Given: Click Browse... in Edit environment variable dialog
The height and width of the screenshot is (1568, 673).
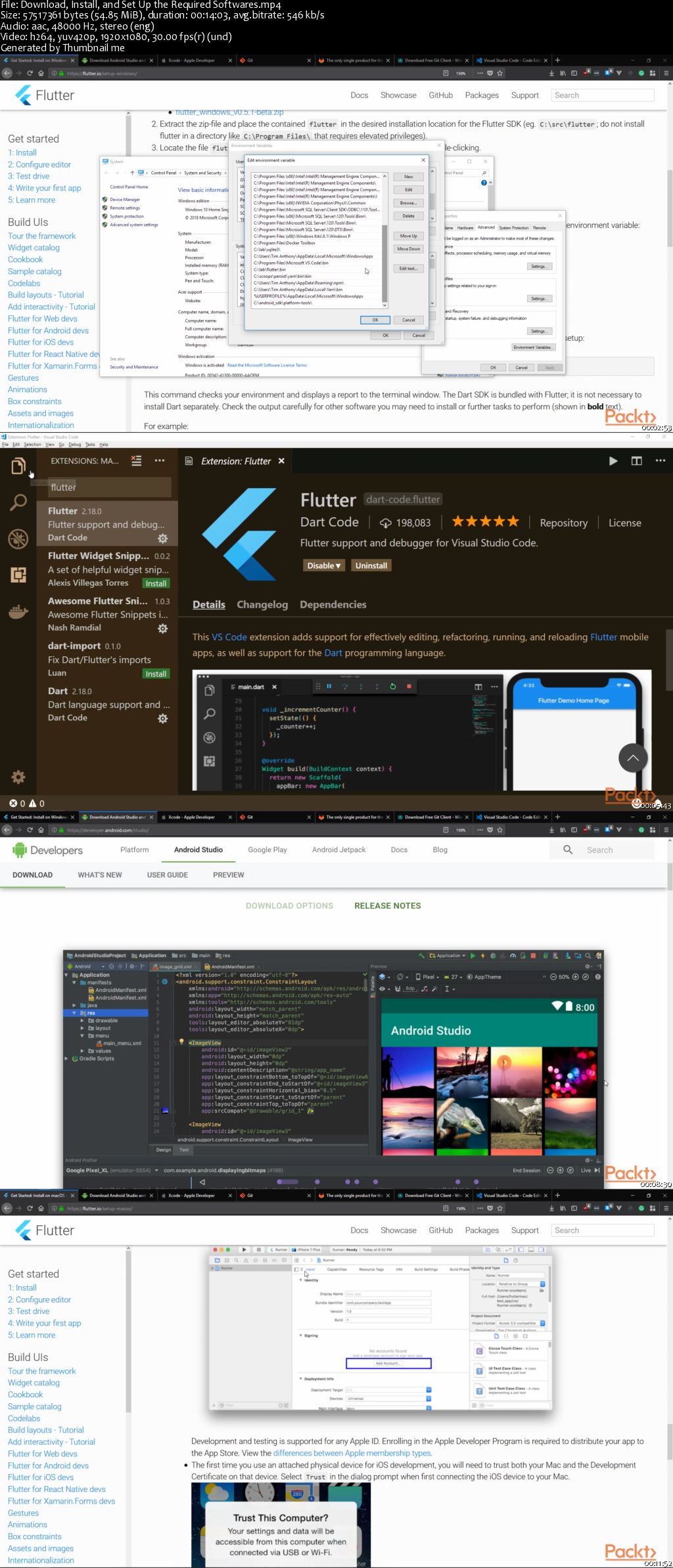Looking at the screenshot, I should pos(408,203).
